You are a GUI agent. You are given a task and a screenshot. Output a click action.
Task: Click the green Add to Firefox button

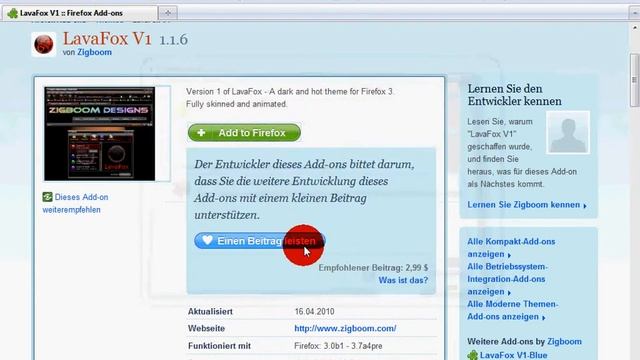[x=244, y=133]
